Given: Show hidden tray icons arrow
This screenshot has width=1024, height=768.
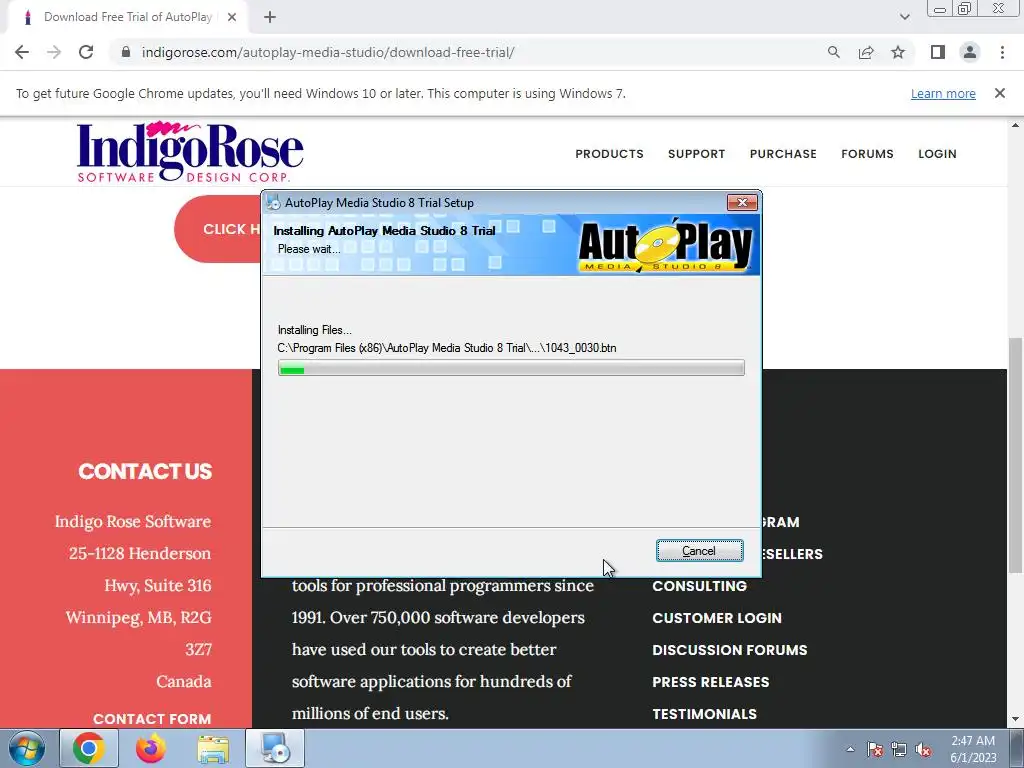Looking at the screenshot, I should [x=850, y=749].
